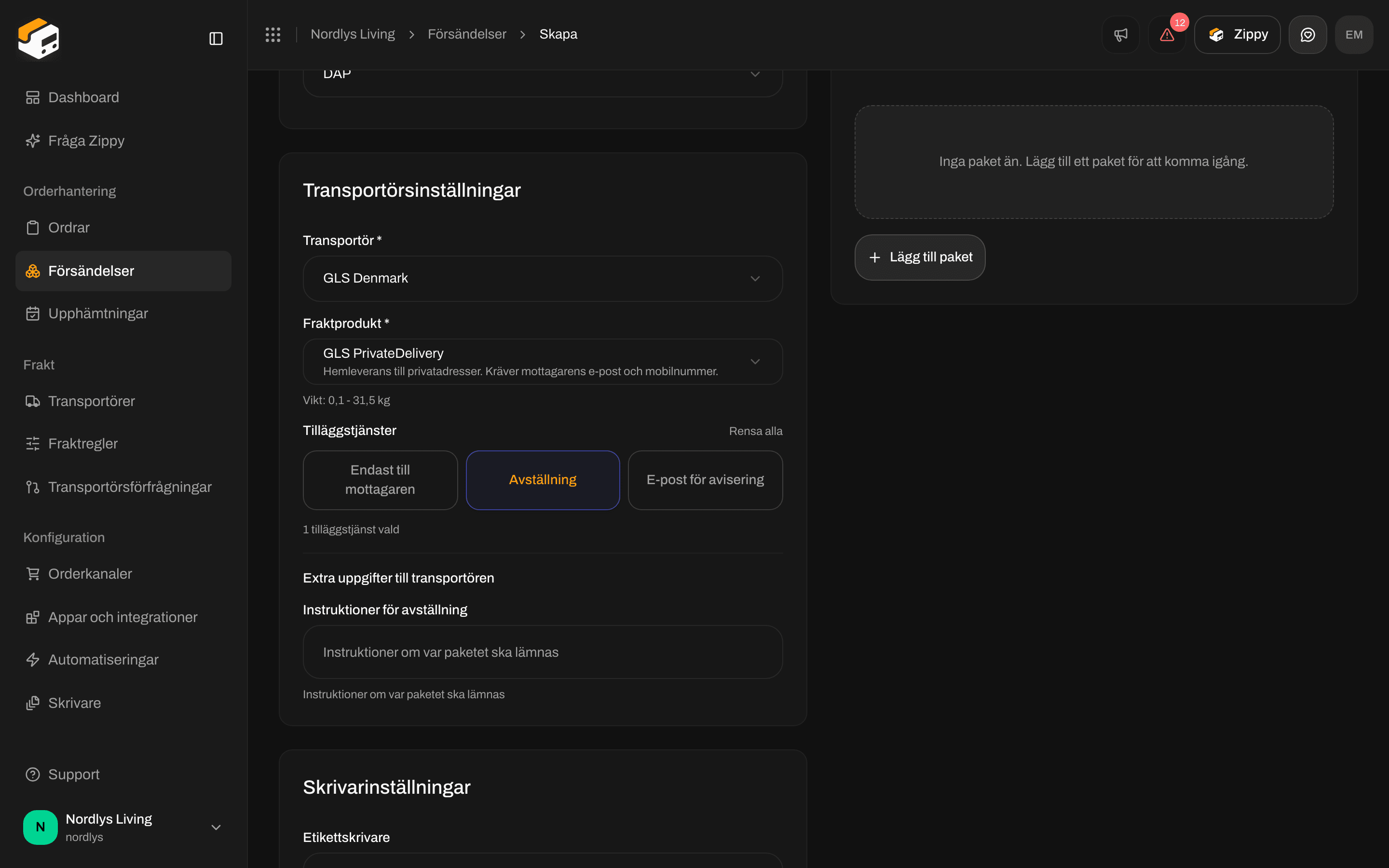This screenshot has width=1389, height=868.
Task: Click the Transportörer truck icon
Action: point(33,401)
